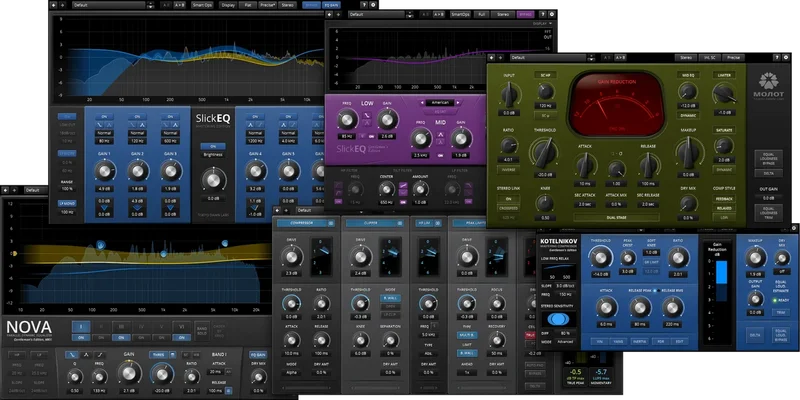800x400 pixels.
Task: Open settings gear in SlickEQ Mastering toolbar
Action: click(x=373, y=5)
